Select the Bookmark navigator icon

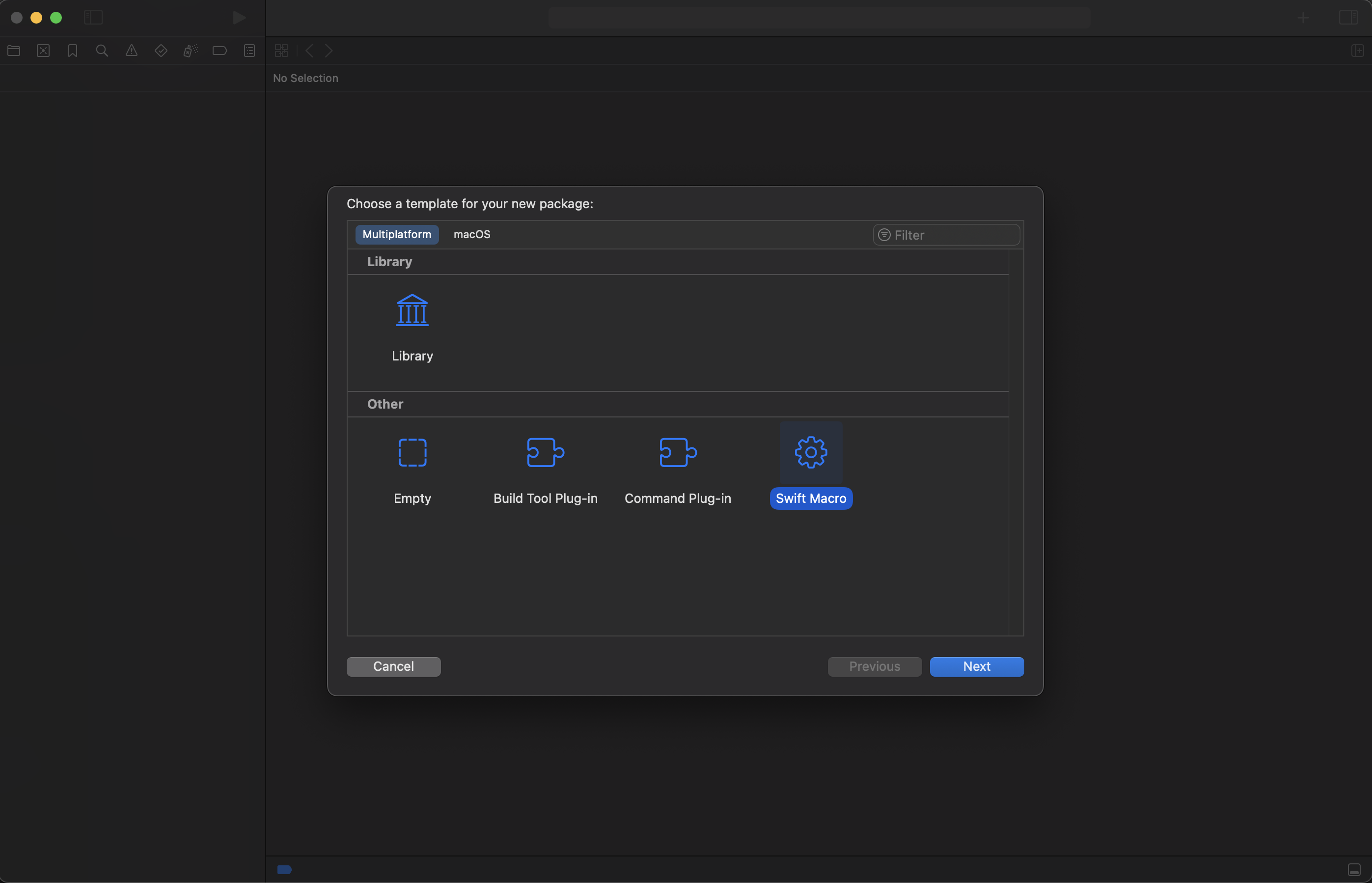coord(72,51)
